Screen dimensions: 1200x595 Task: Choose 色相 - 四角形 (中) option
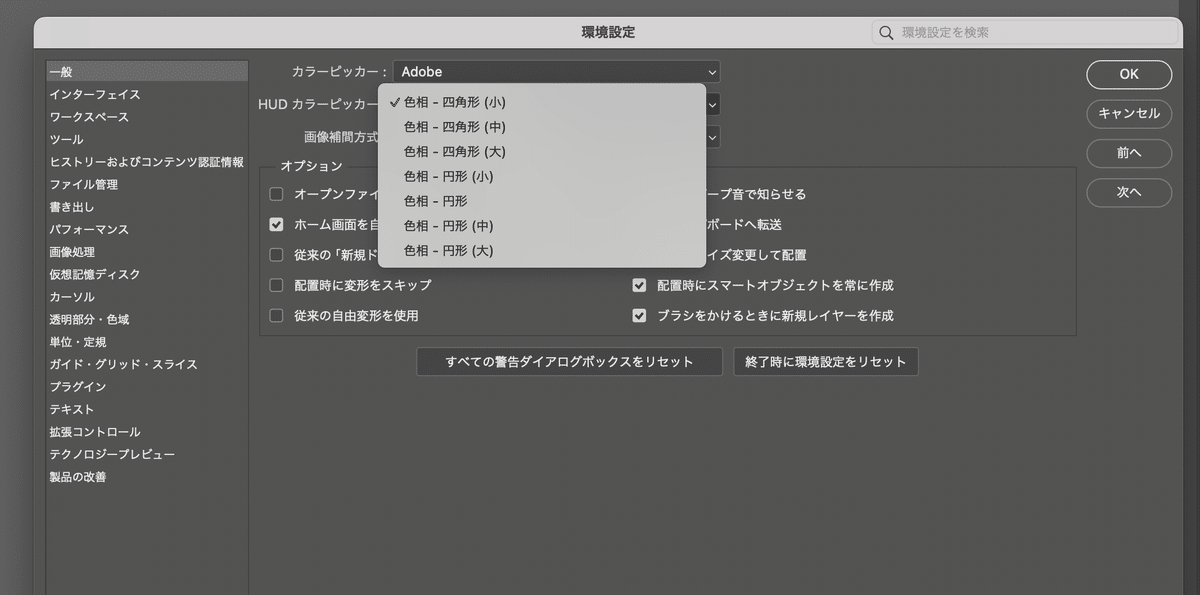pyautogui.click(x=542, y=127)
